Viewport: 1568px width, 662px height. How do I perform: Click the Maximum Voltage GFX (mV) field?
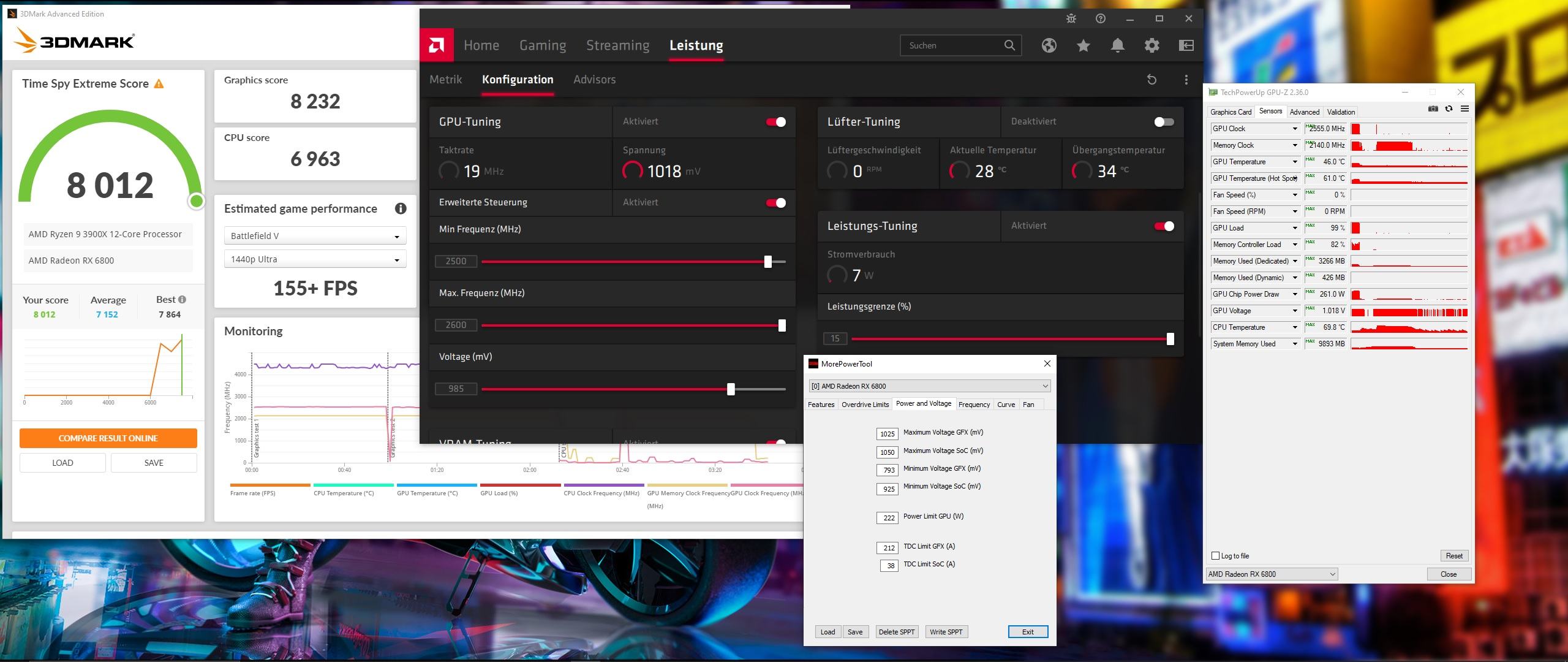[888, 434]
